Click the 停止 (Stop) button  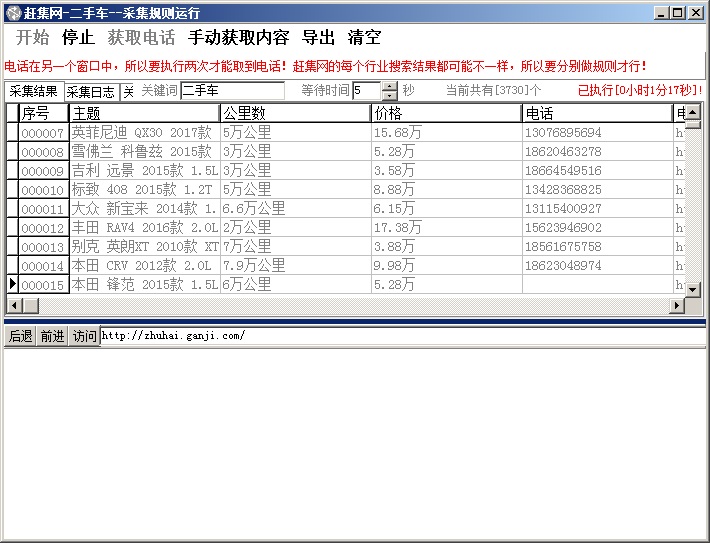(78, 38)
